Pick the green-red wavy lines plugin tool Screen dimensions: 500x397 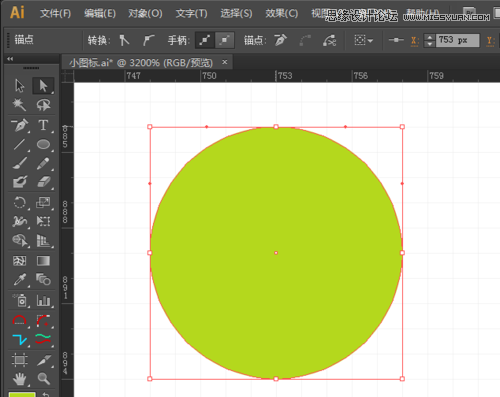click(43, 339)
